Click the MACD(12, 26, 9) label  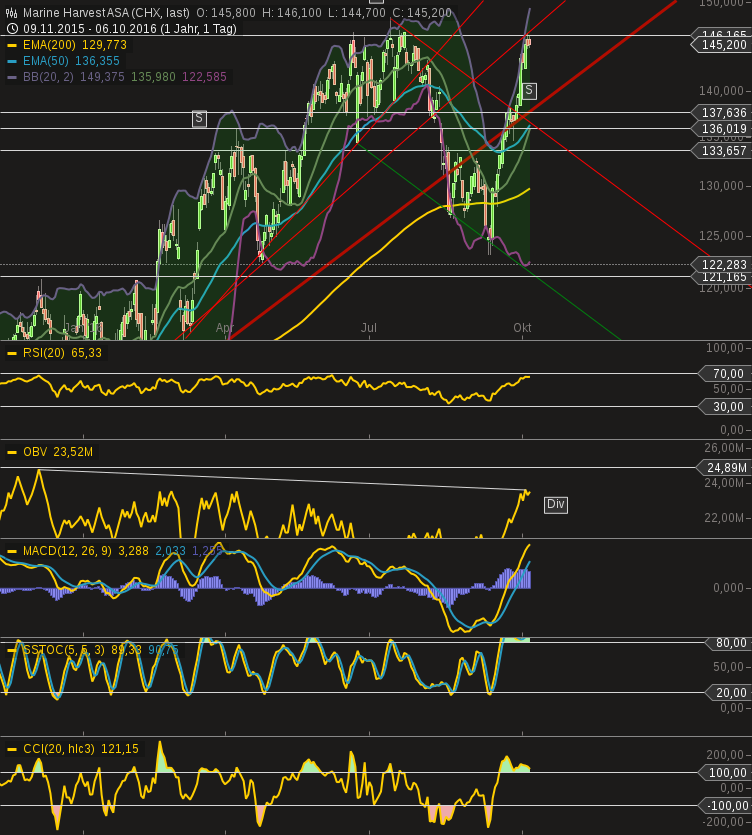pos(67,551)
